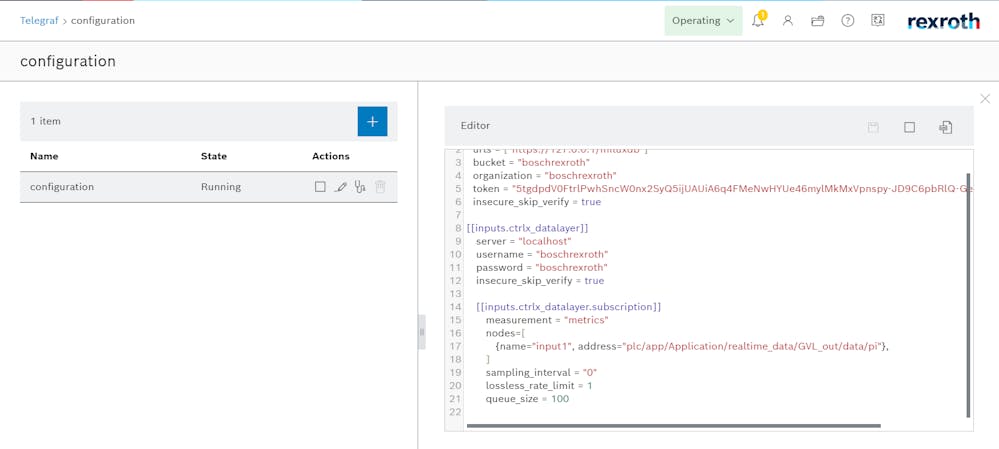Click queue_size = 100 line
This screenshot has height=449, width=999.
pyautogui.click(x=528, y=399)
